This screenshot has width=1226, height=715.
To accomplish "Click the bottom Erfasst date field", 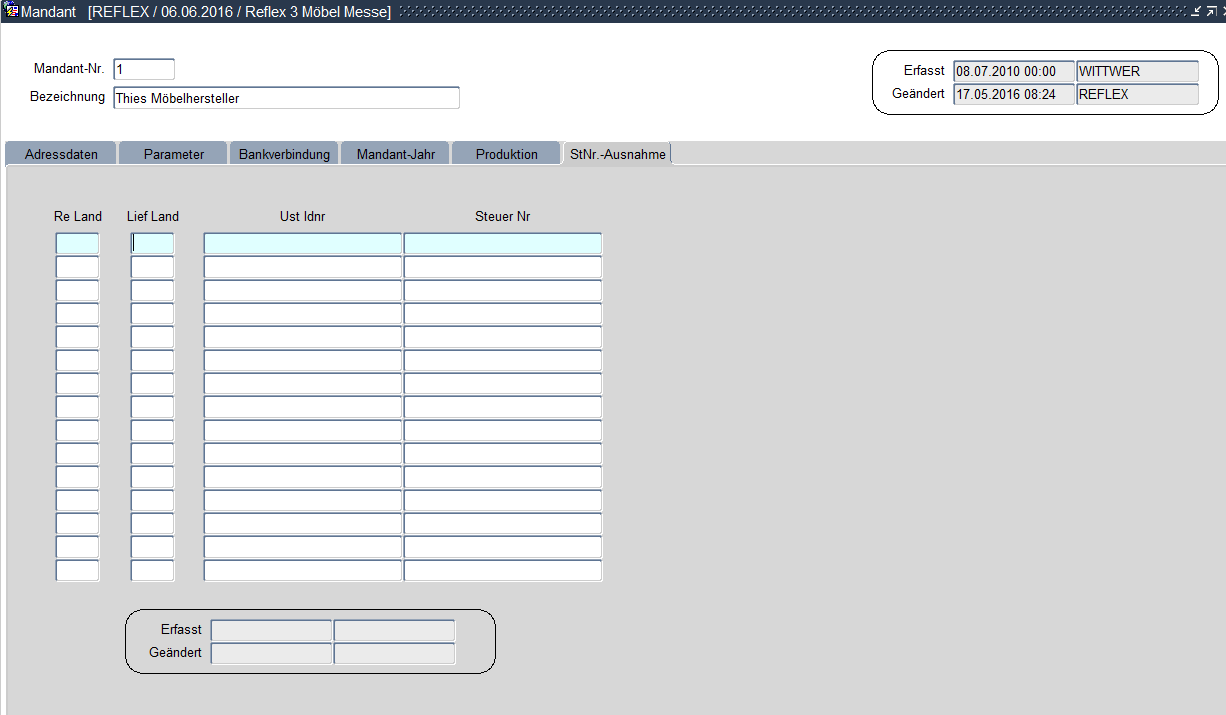I will (271, 630).
